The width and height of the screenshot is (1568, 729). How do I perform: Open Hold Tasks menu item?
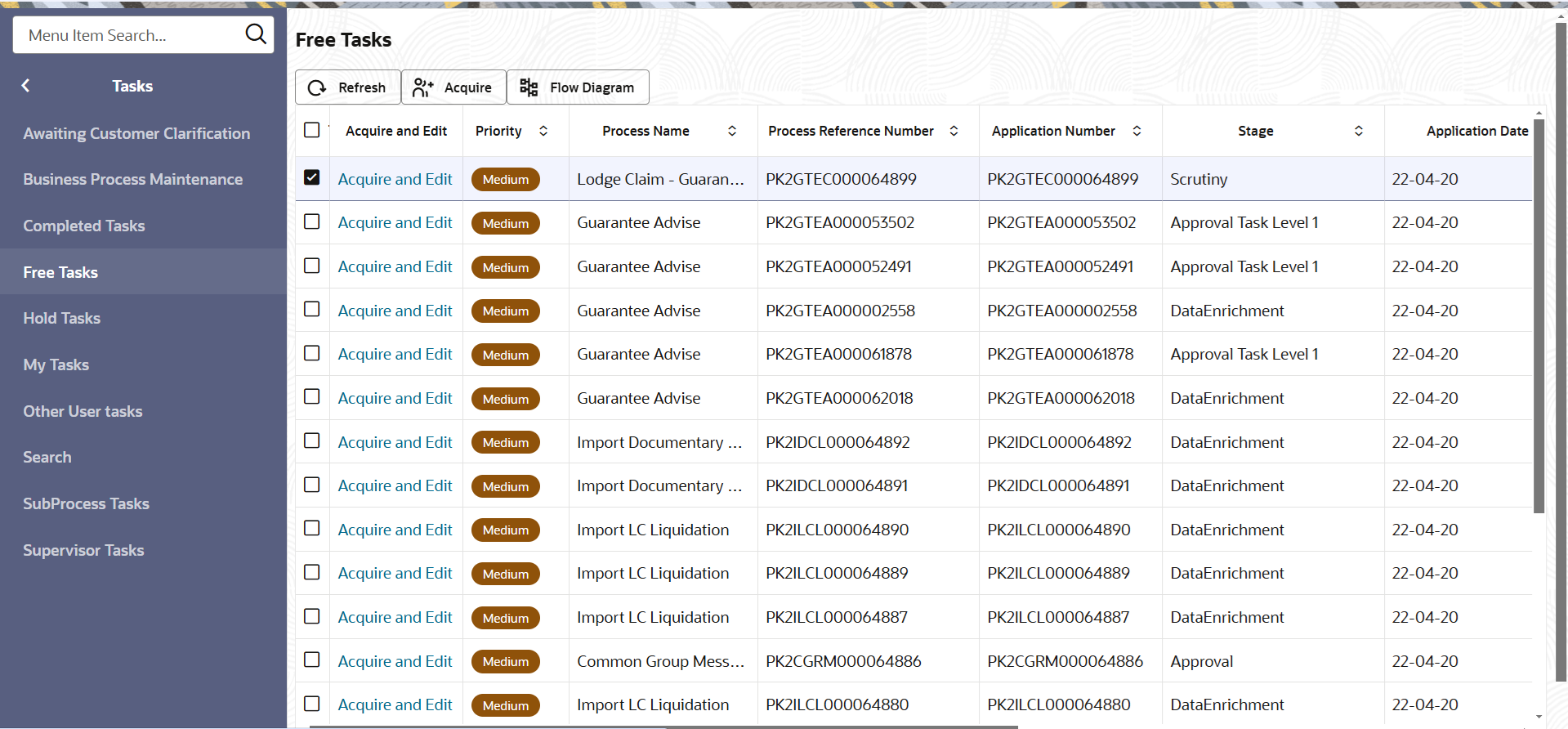point(61,318)
